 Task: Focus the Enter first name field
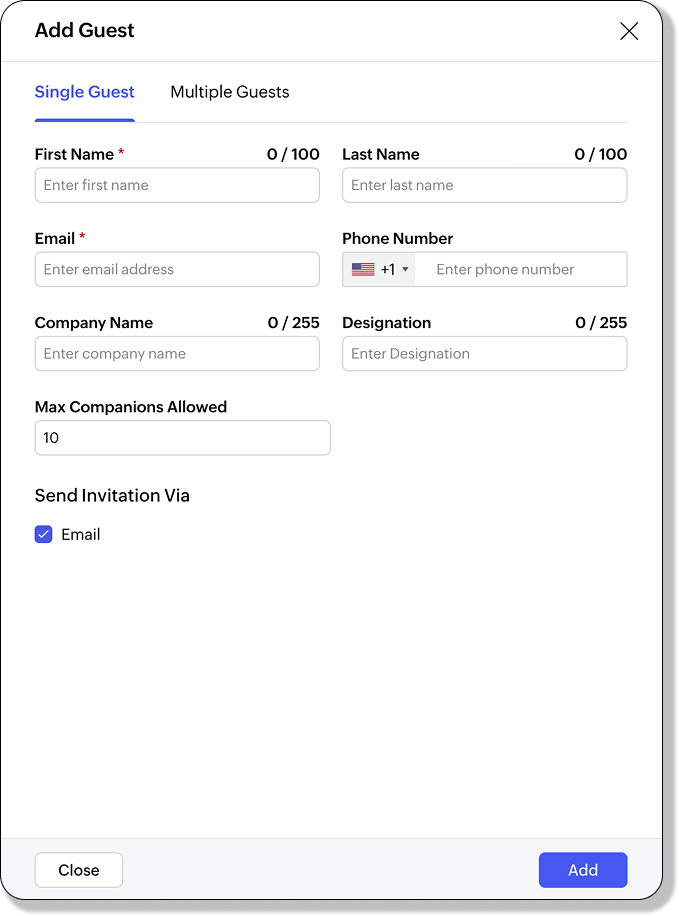click(177, 185)
